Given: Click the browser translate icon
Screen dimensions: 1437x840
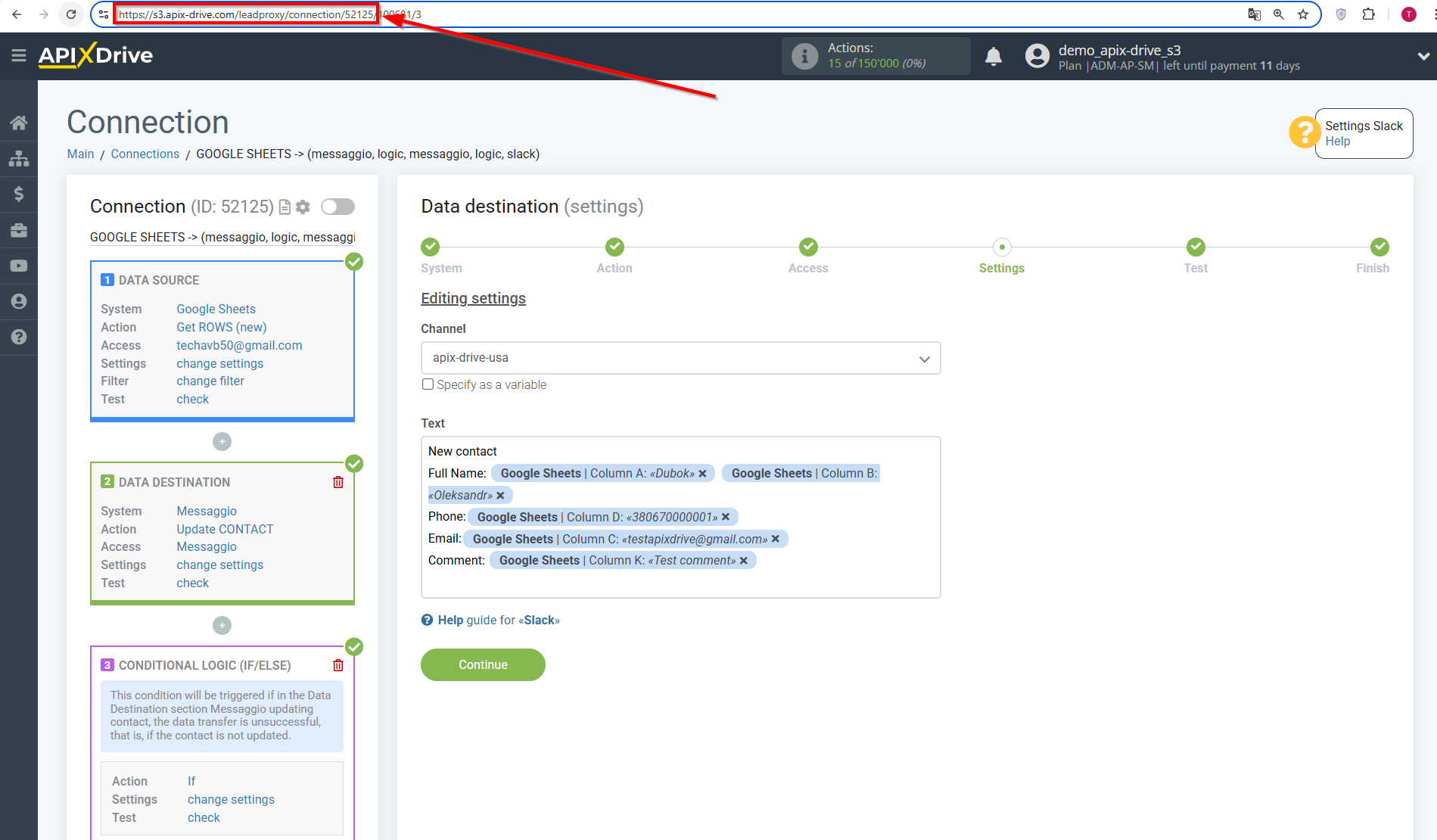Looking at the screenshot, I should (x=1254, y=14).
